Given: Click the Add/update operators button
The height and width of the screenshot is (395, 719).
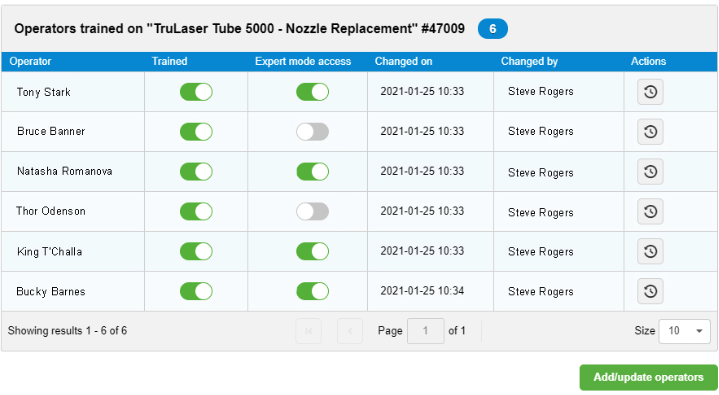Looking at the screenshot, I should 648,377.
